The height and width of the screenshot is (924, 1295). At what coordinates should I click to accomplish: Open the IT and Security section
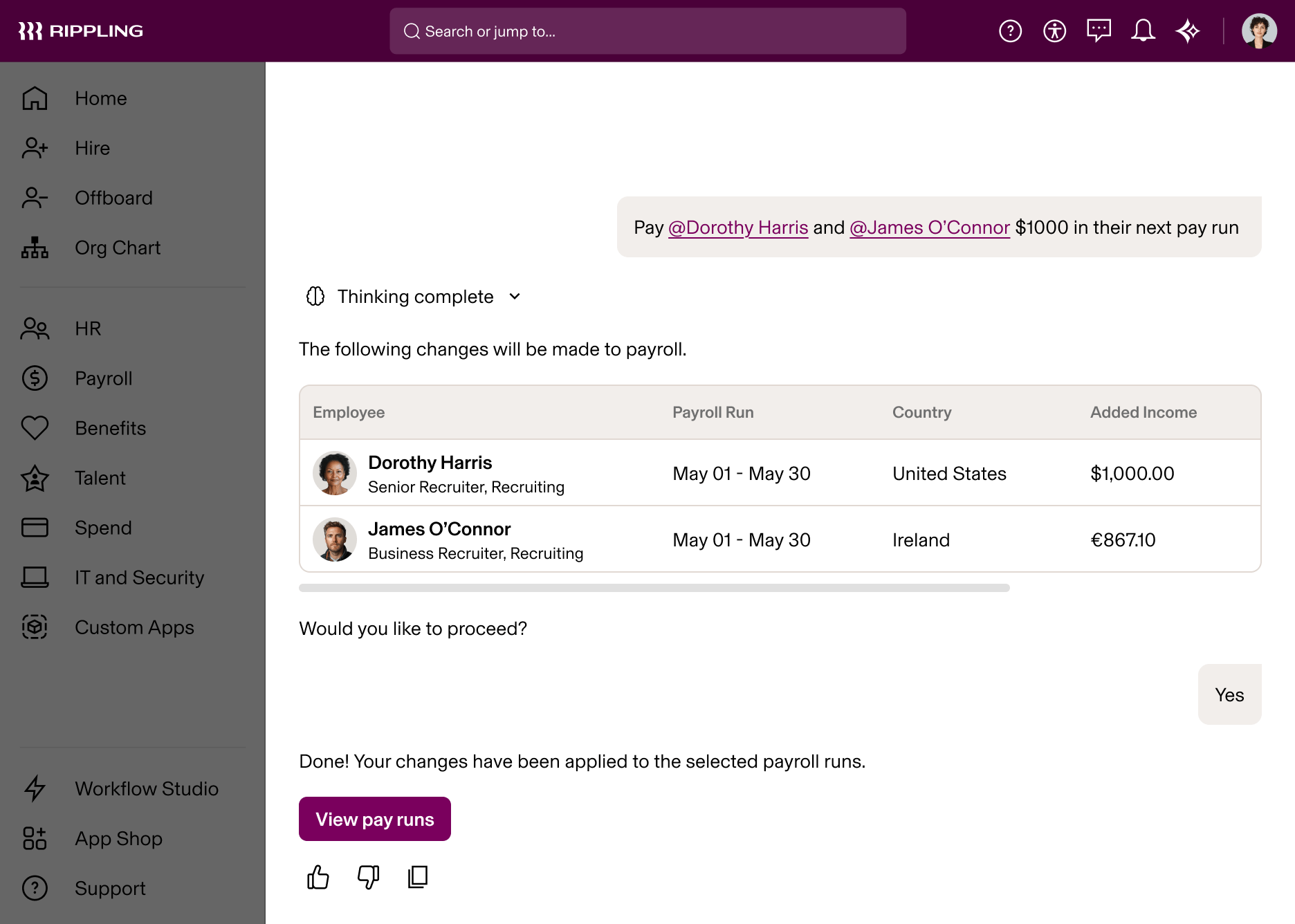click(139, 577)
